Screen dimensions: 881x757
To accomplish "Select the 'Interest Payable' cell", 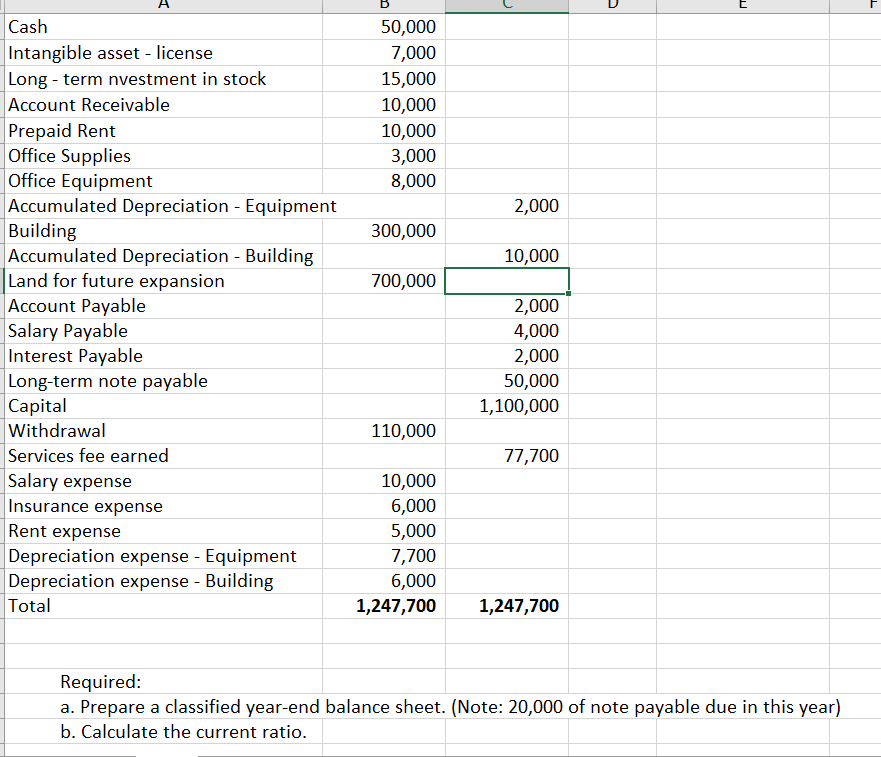I will click(164, 356).
